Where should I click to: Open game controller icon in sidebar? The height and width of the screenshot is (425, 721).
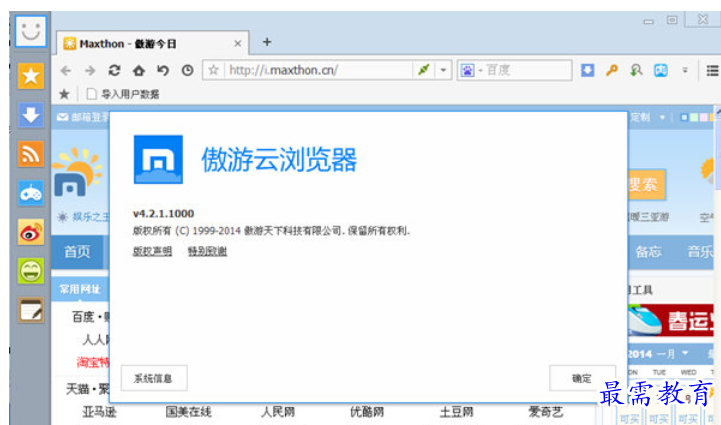(x=31, y=193)
